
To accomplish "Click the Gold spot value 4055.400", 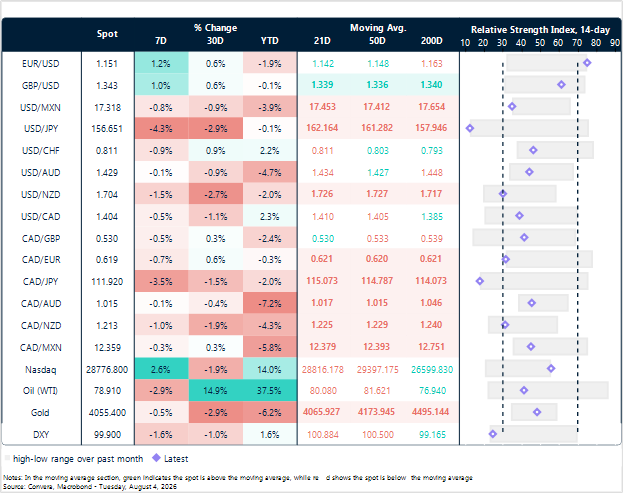I will pyautogui.click(x=108, y=413).
